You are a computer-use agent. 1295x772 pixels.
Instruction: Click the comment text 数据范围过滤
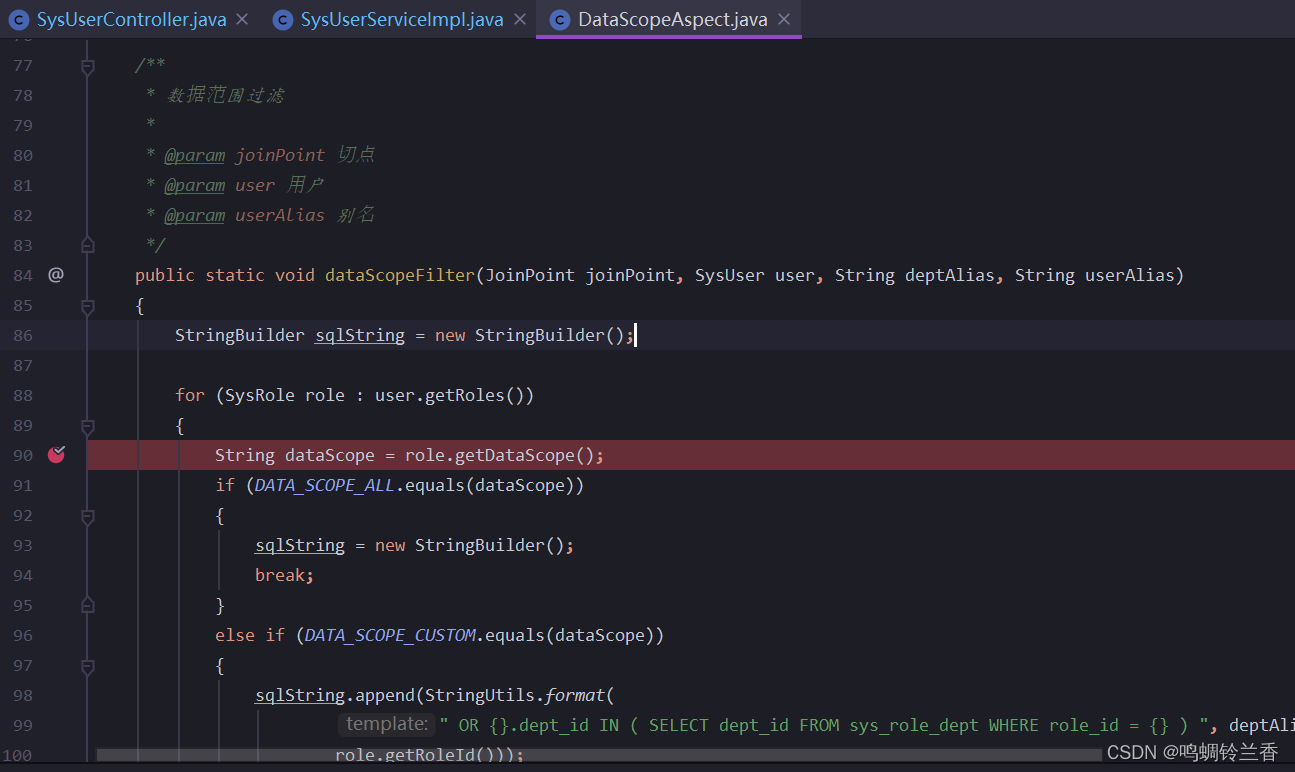[225, 95]
